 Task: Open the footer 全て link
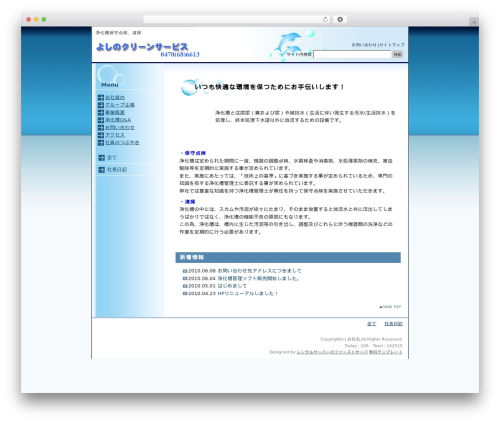[371, 324]
